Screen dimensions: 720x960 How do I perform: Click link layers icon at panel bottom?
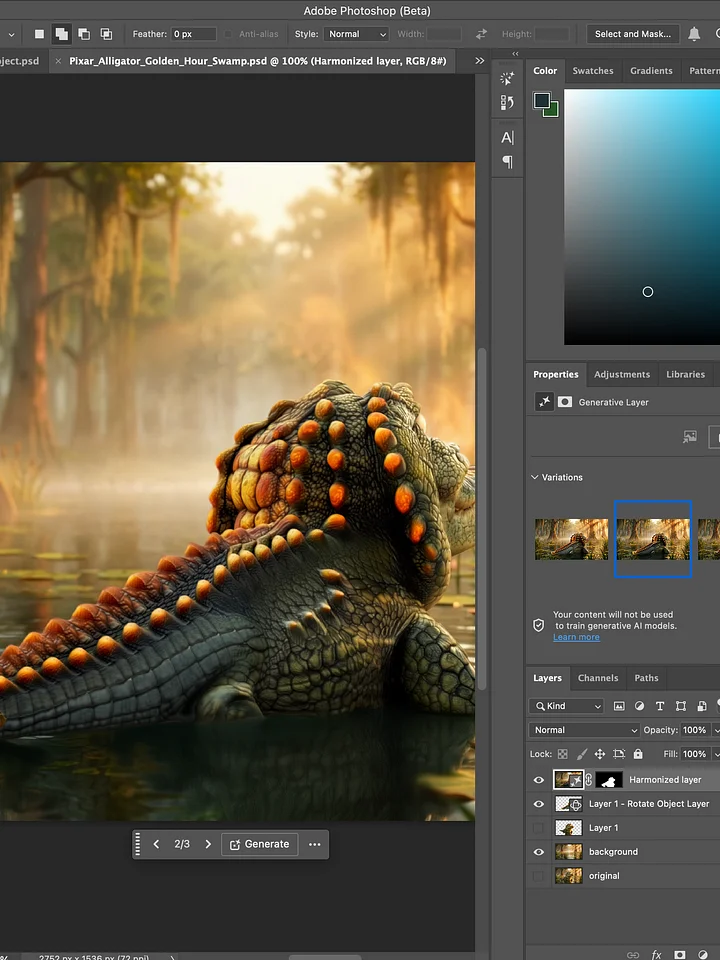pos(632,954)
